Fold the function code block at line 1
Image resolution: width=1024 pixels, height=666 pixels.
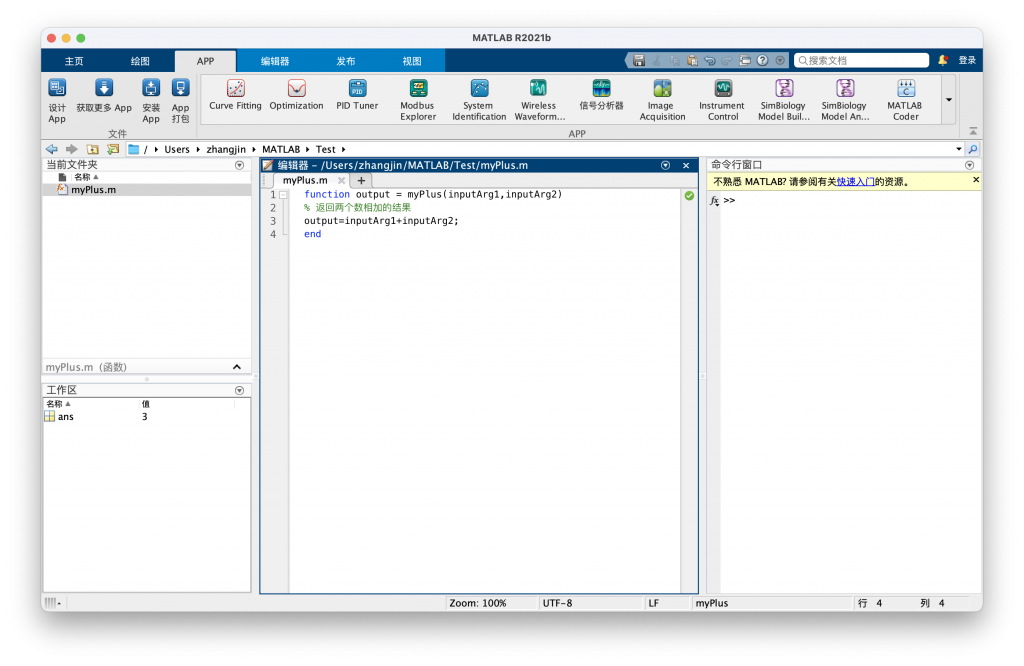pos(283,195)
